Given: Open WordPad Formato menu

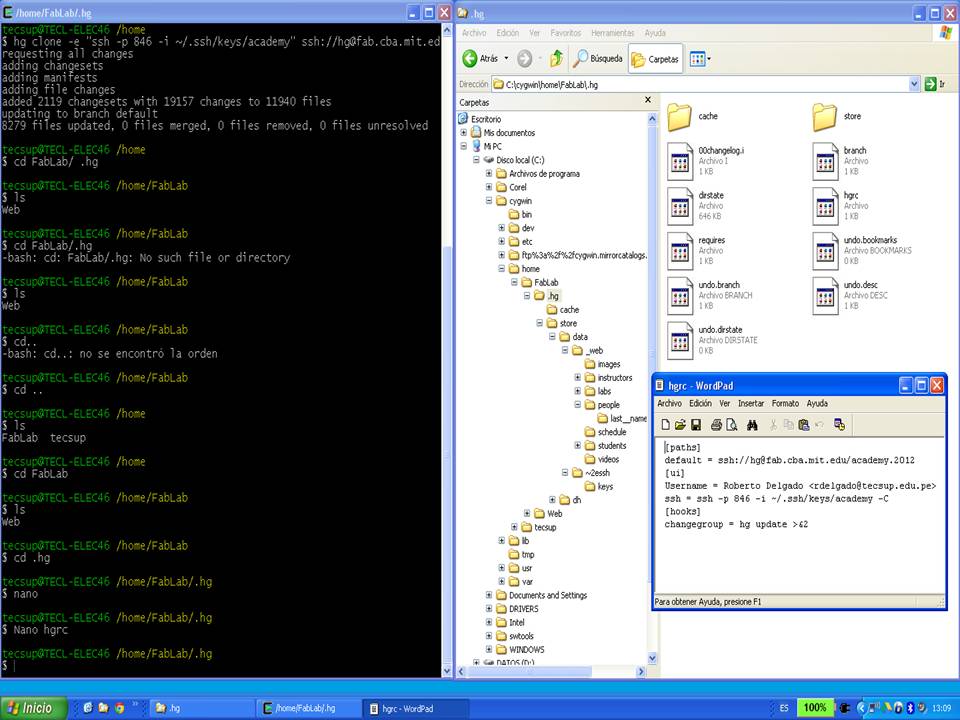Looking at the screenshot, I should 785,403.
